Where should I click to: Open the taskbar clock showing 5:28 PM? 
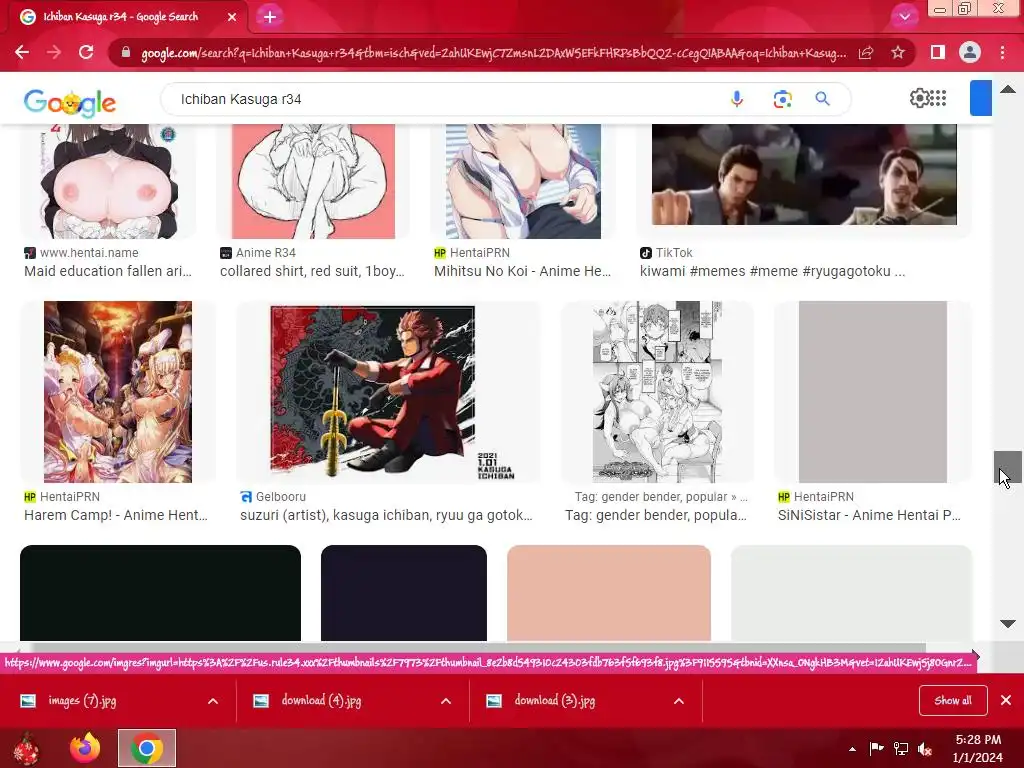pyautogui.click(x=978, y=748)
